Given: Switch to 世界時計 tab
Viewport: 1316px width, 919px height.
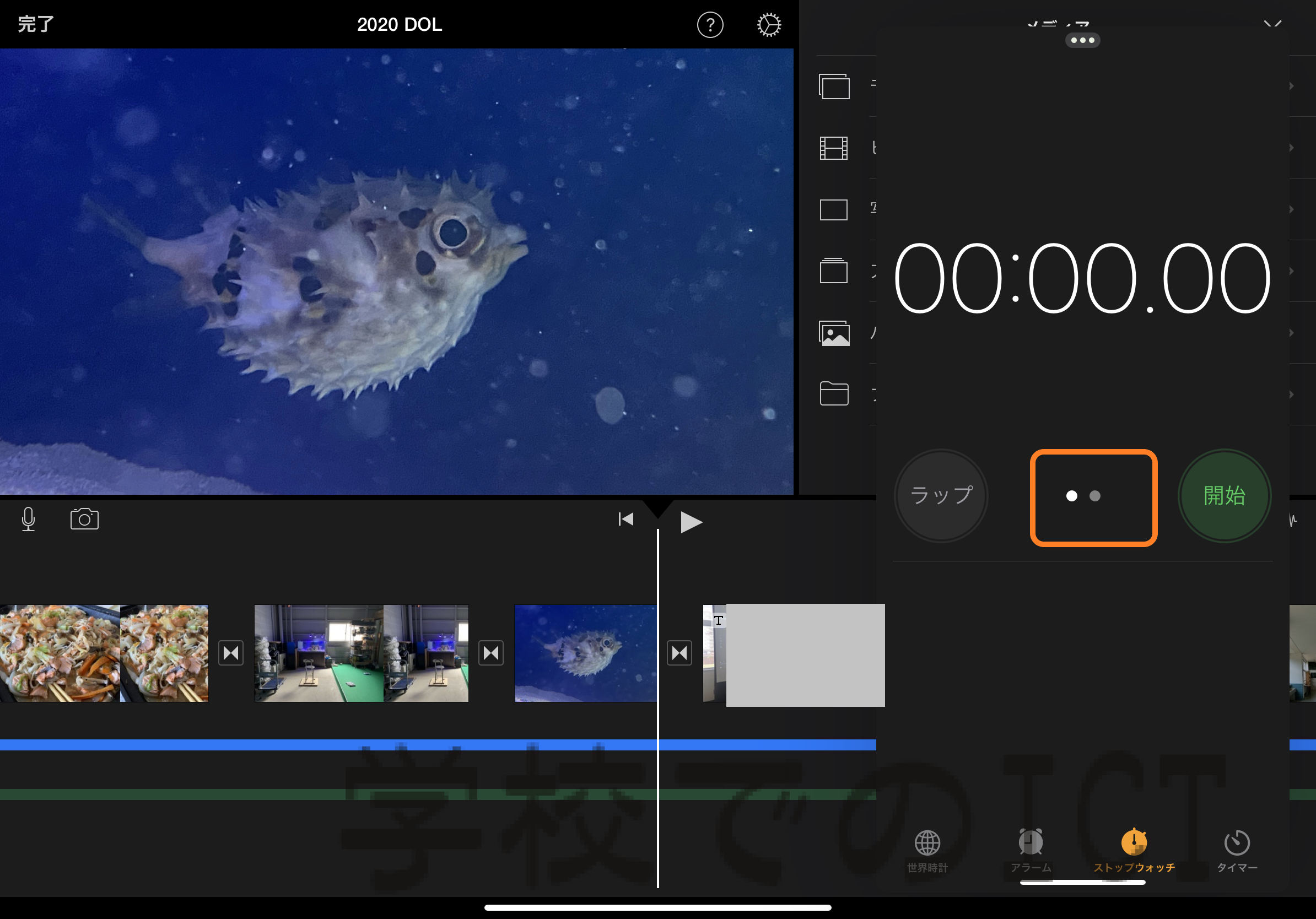Looking at the screenshot, I should coord(927,851).
